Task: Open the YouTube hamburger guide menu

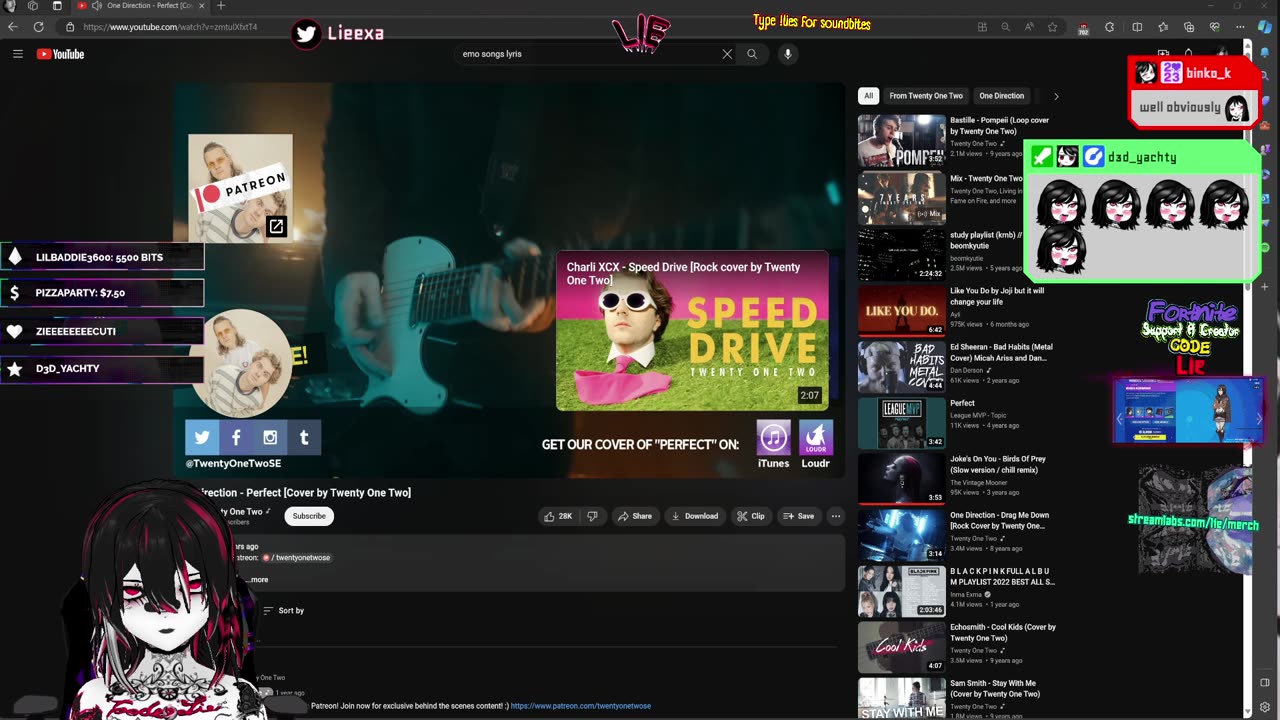Action: (17, 54)
